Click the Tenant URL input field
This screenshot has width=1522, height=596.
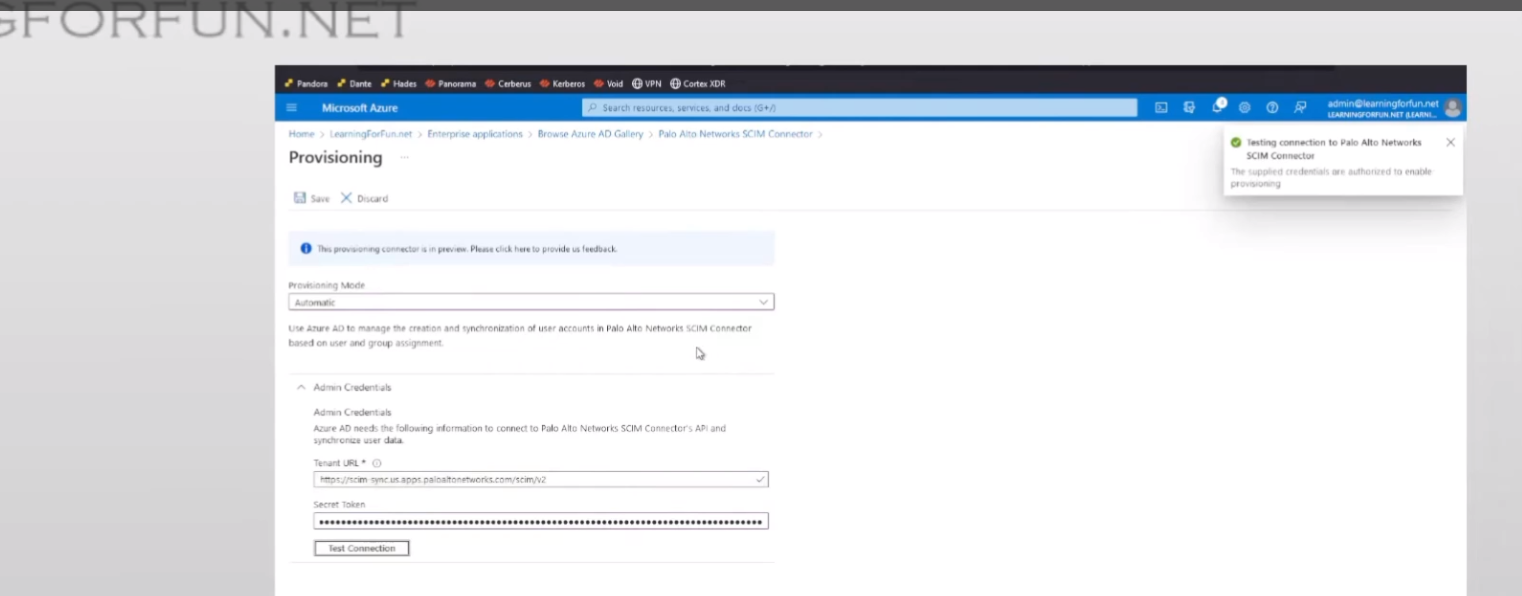pos(541,480)
